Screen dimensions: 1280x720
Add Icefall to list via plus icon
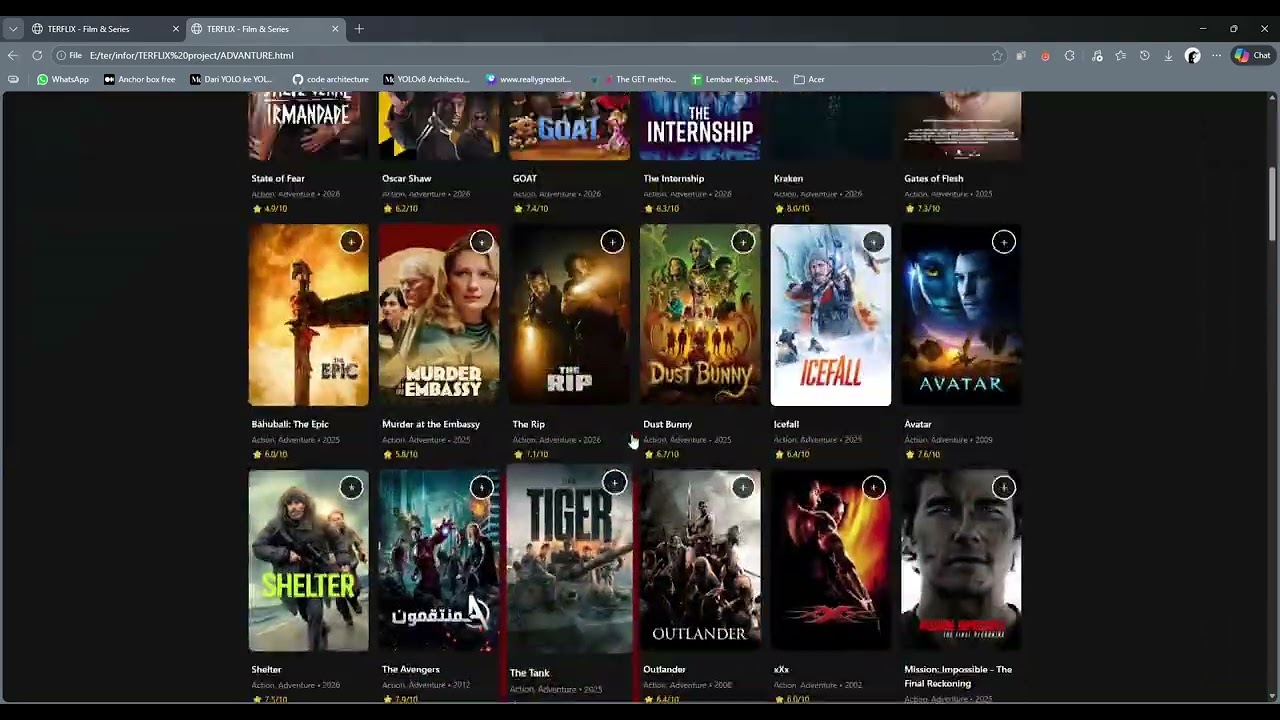point(873,242)
